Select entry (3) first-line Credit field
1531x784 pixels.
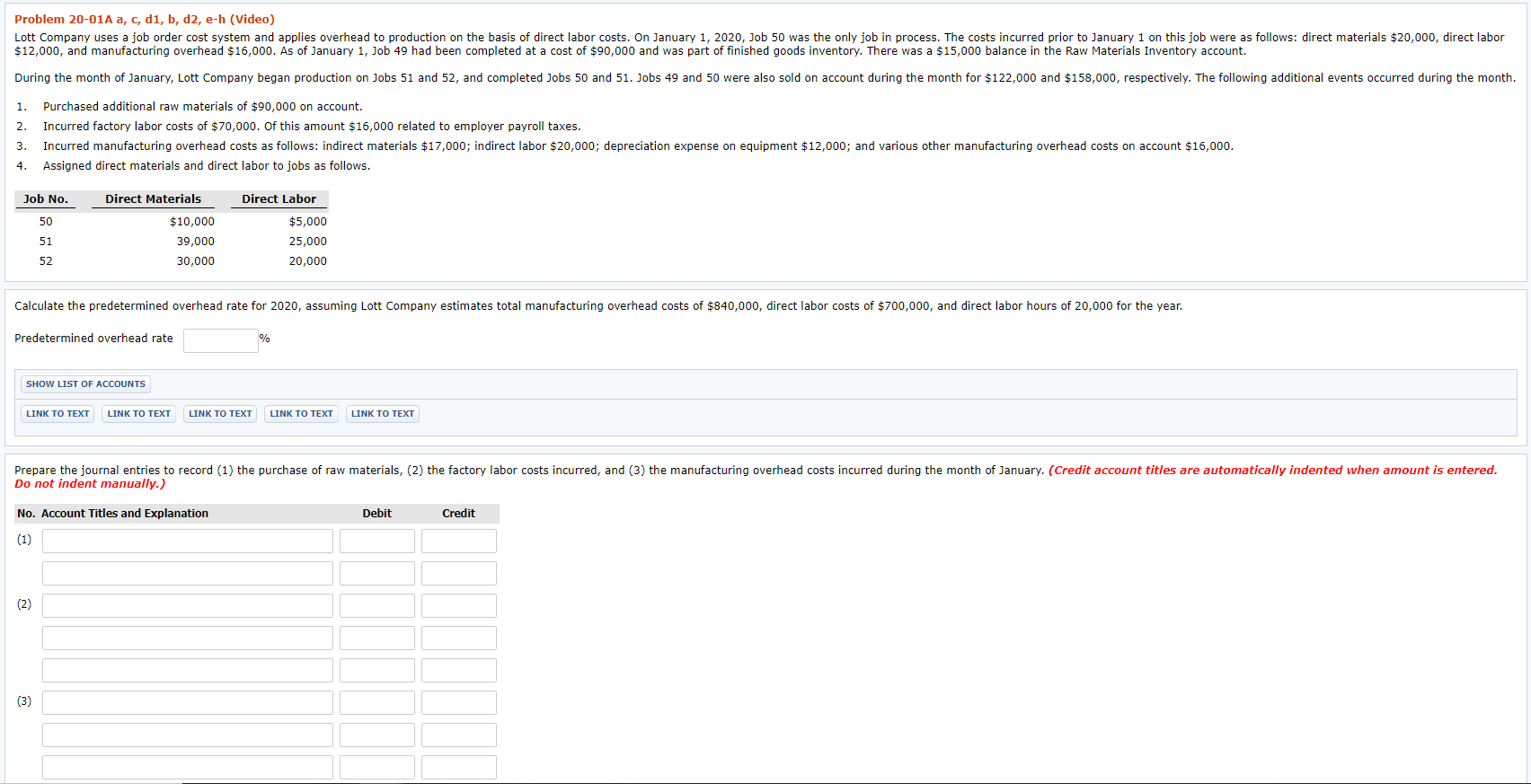459,702
